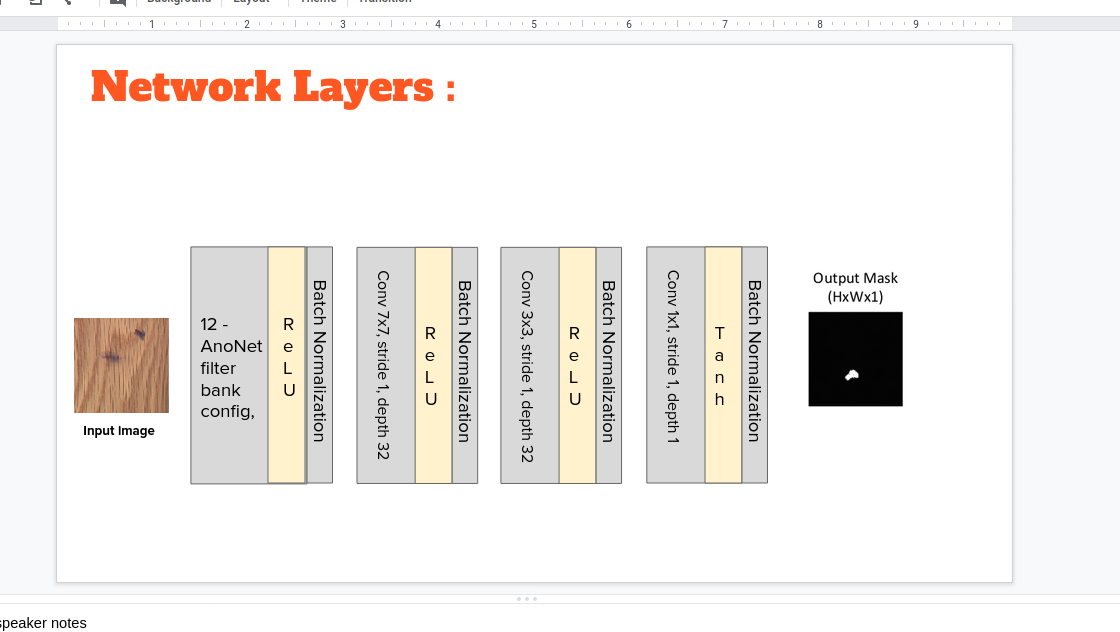Image resolution: width=1120 pixels, height=632 pixels.
Task: Select the wood texture input image
Action: tap(121, 366)
